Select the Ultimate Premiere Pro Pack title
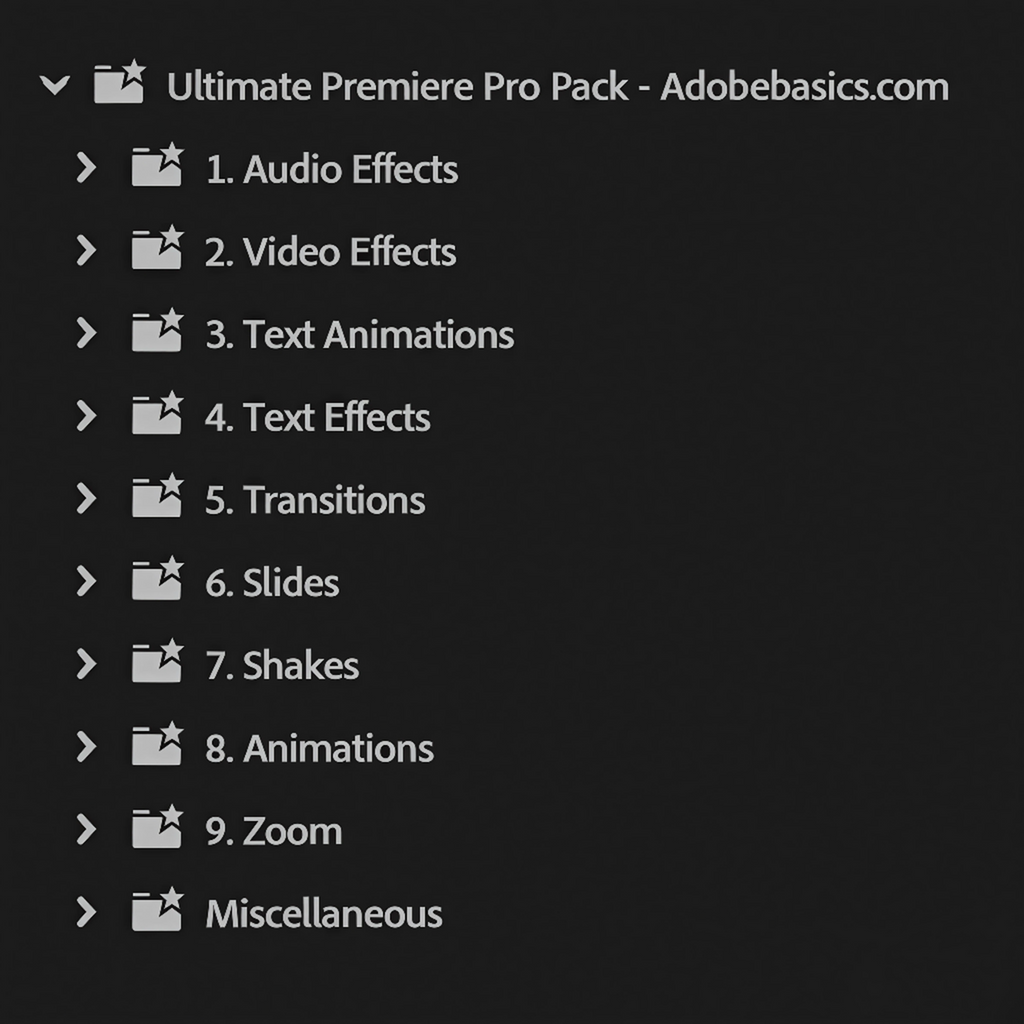Image resolution: width=1024 pixels, height=1024 pixels. pyautogui.click(x=557, y=87)
